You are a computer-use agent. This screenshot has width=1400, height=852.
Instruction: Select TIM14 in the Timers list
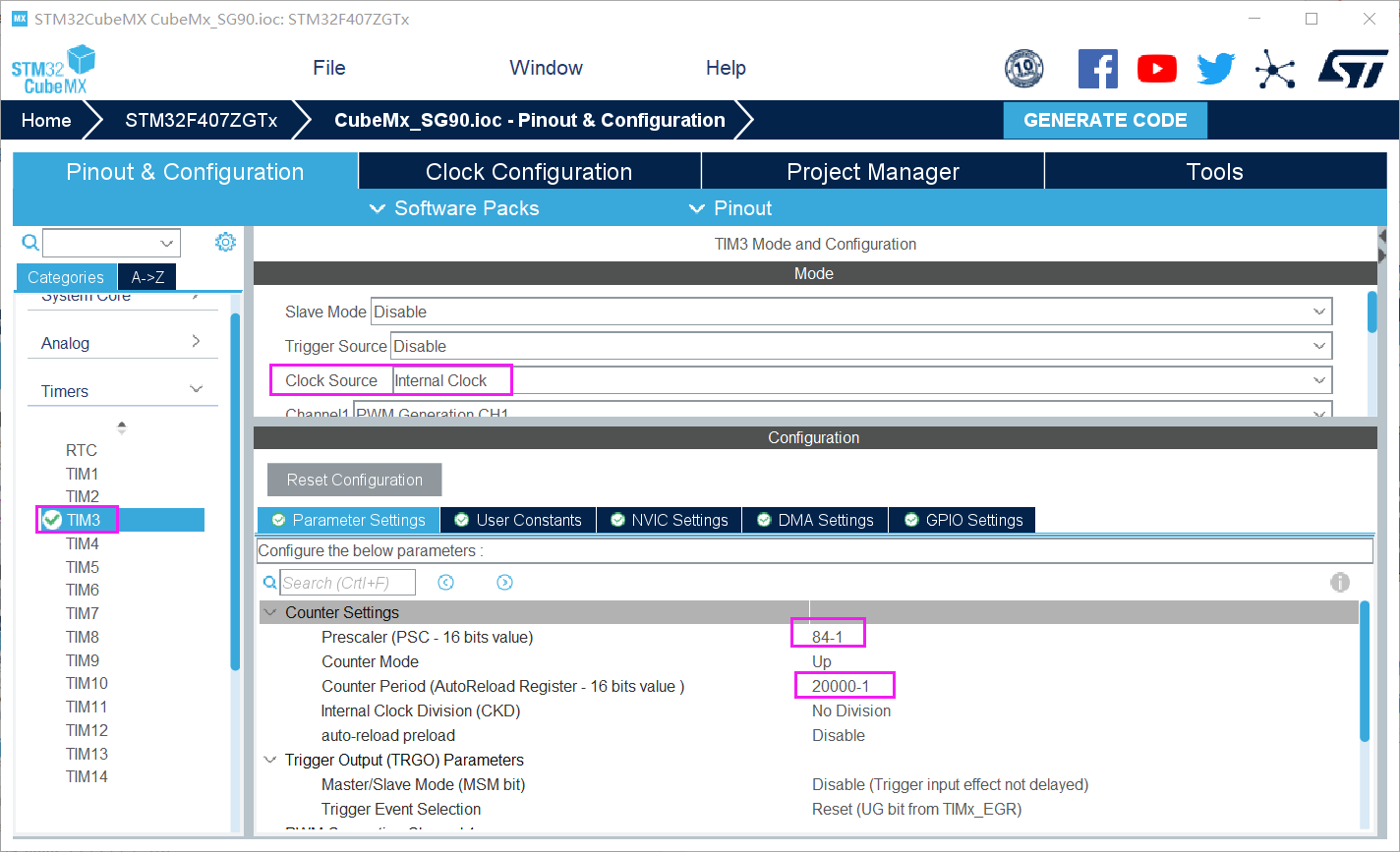click(87, 776)
